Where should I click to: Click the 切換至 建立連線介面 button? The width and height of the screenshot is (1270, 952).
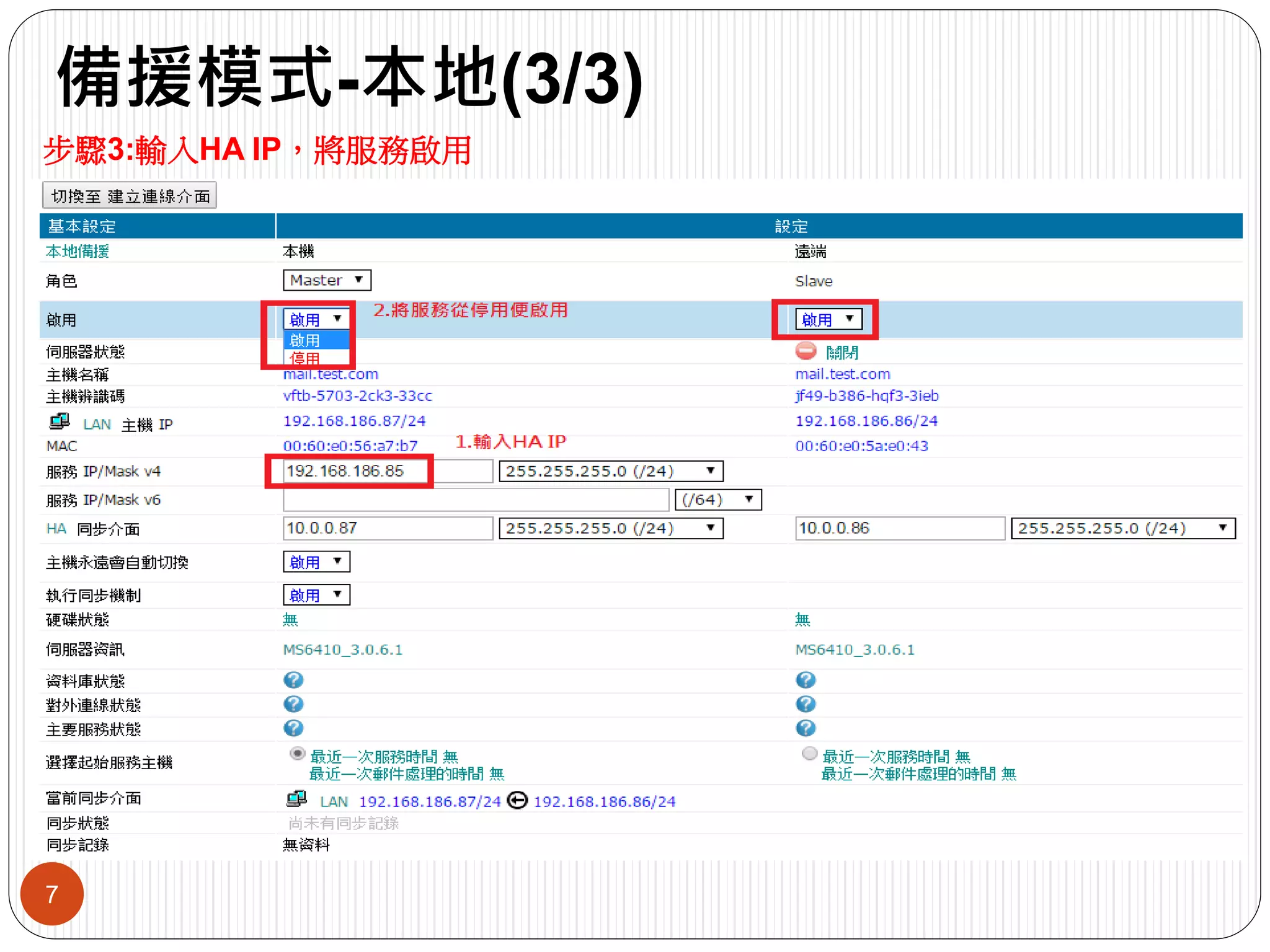pyautogui.click(x=130, y=196)
